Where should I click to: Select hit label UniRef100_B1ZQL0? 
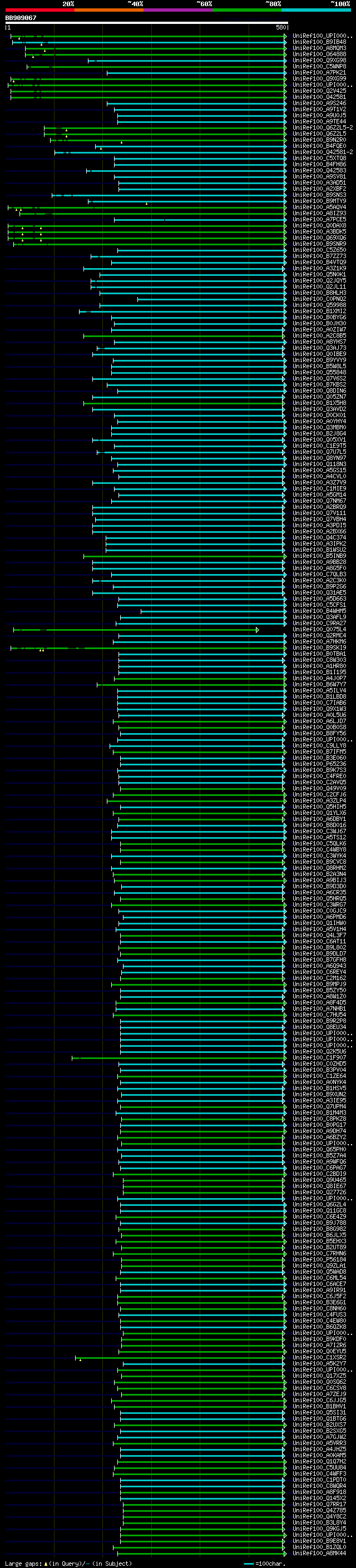click(319, 1547)
